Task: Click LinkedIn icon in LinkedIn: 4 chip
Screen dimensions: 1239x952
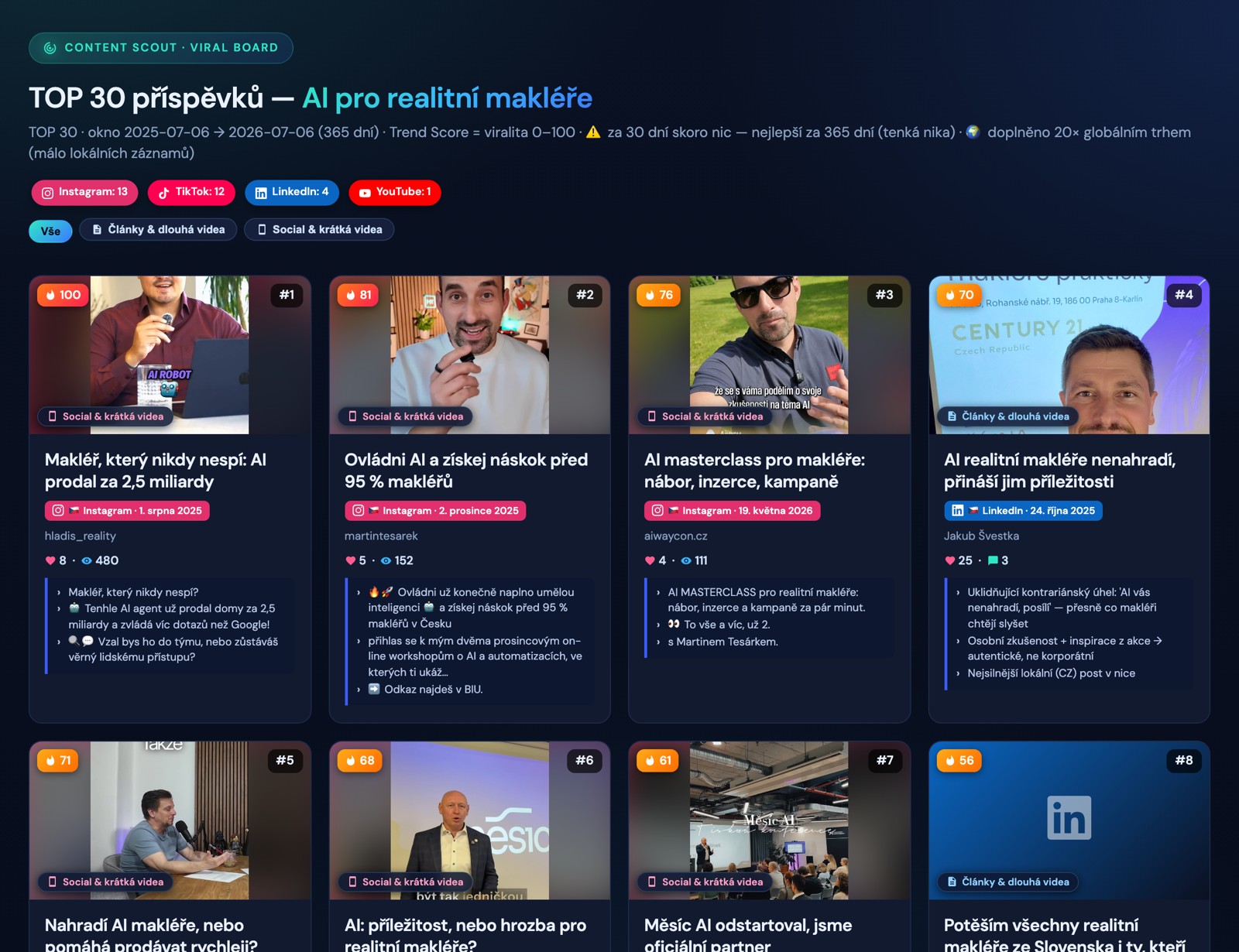Action: 261,193
